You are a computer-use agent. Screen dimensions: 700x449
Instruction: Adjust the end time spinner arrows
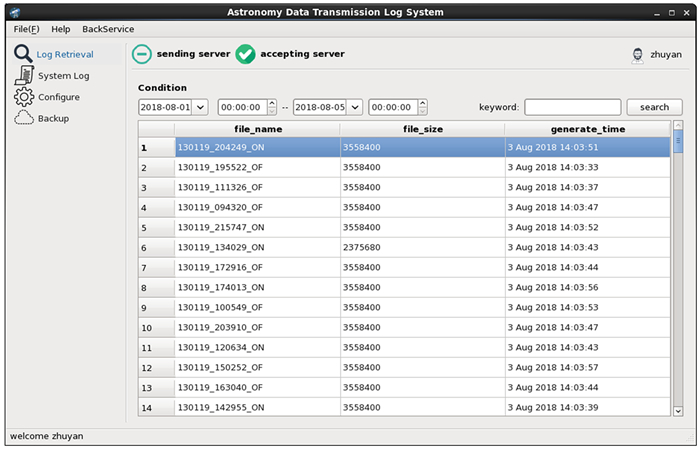coord(421,107)
